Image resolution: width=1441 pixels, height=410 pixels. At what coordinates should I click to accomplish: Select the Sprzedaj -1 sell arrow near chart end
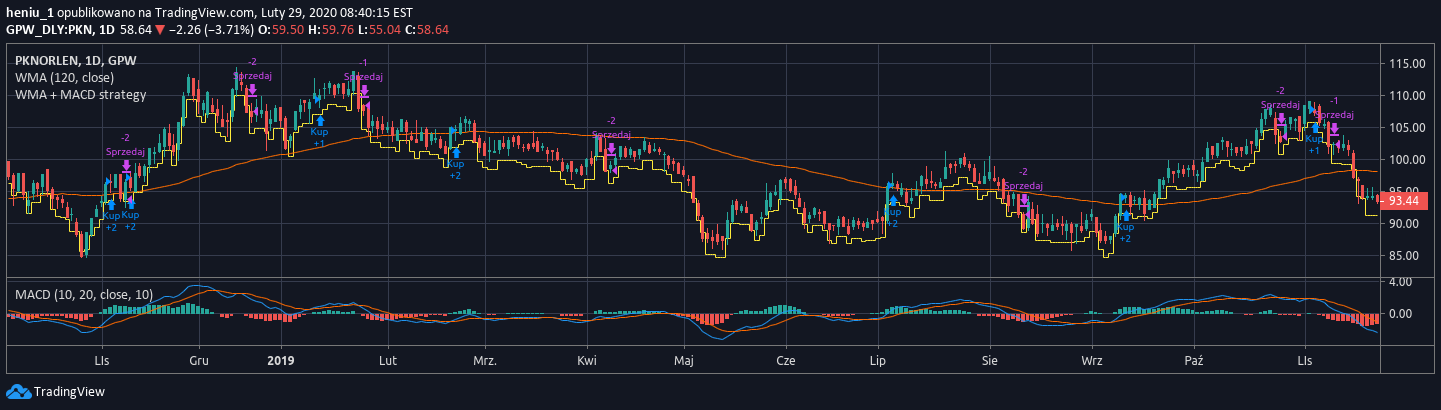click(x=1334, y=129)
